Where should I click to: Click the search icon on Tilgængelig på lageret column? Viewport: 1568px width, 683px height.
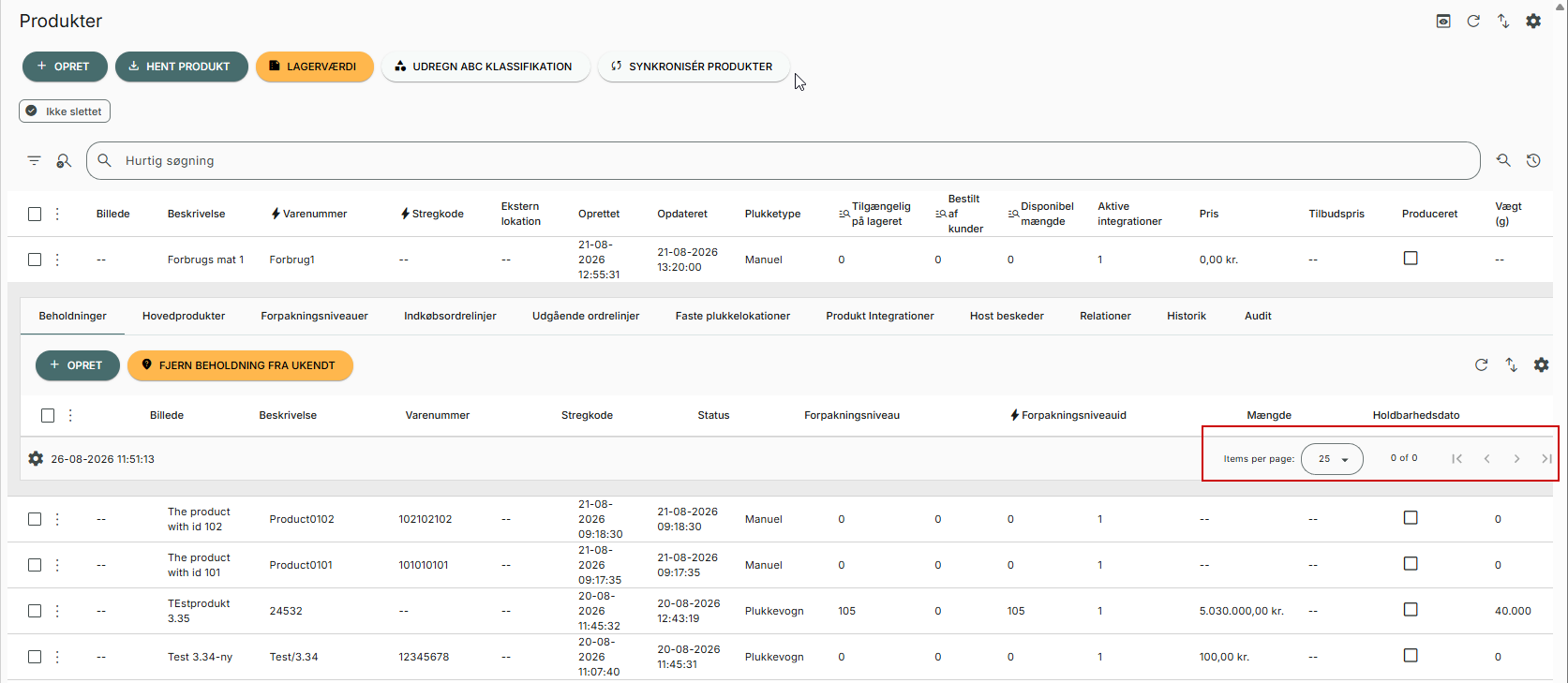(844, 214)
